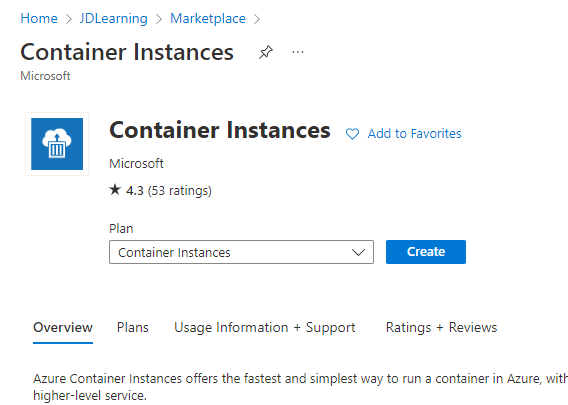
Task: Switch to the Plans tab
Action: coord(133,327)
